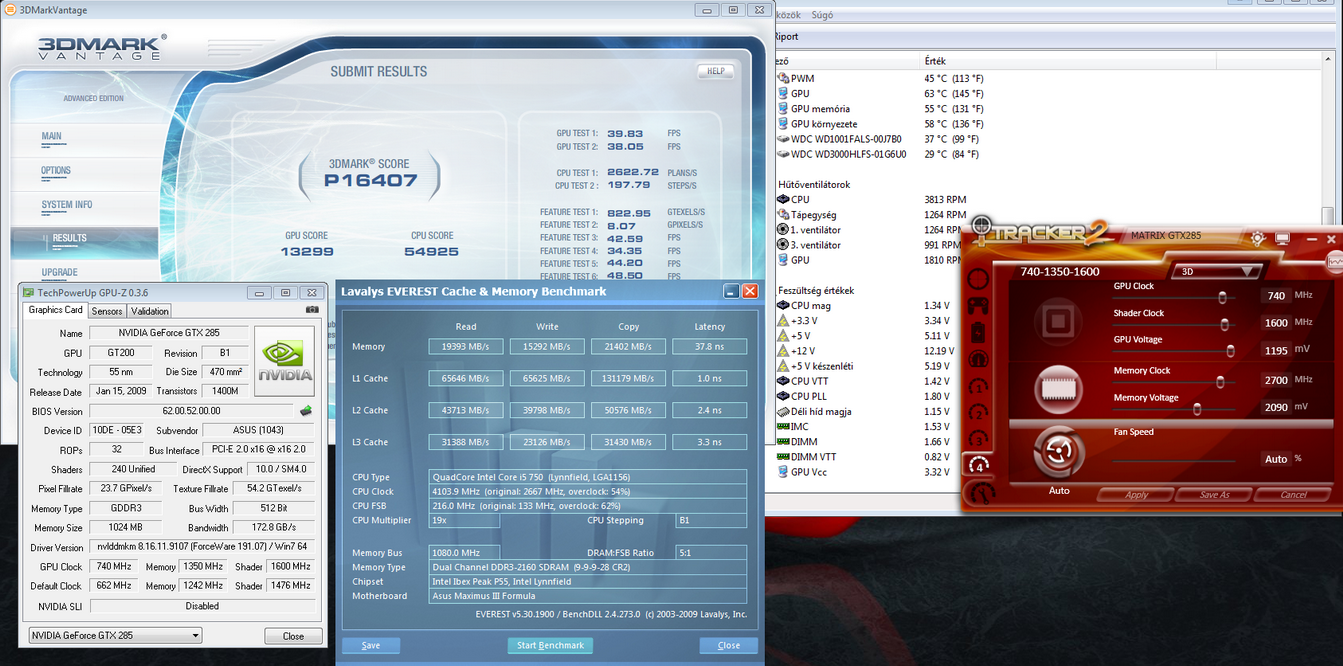Open iTracker2 settings gear-bulb icon
Image resolution: width=1343 pixels, height=666 pixels.
(x=1258, y=239)
